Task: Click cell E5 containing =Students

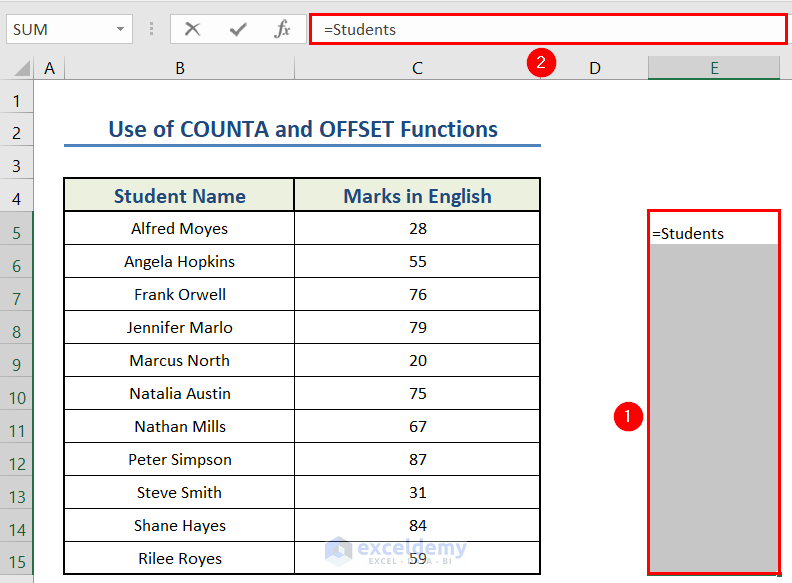Action: [714, 234]
